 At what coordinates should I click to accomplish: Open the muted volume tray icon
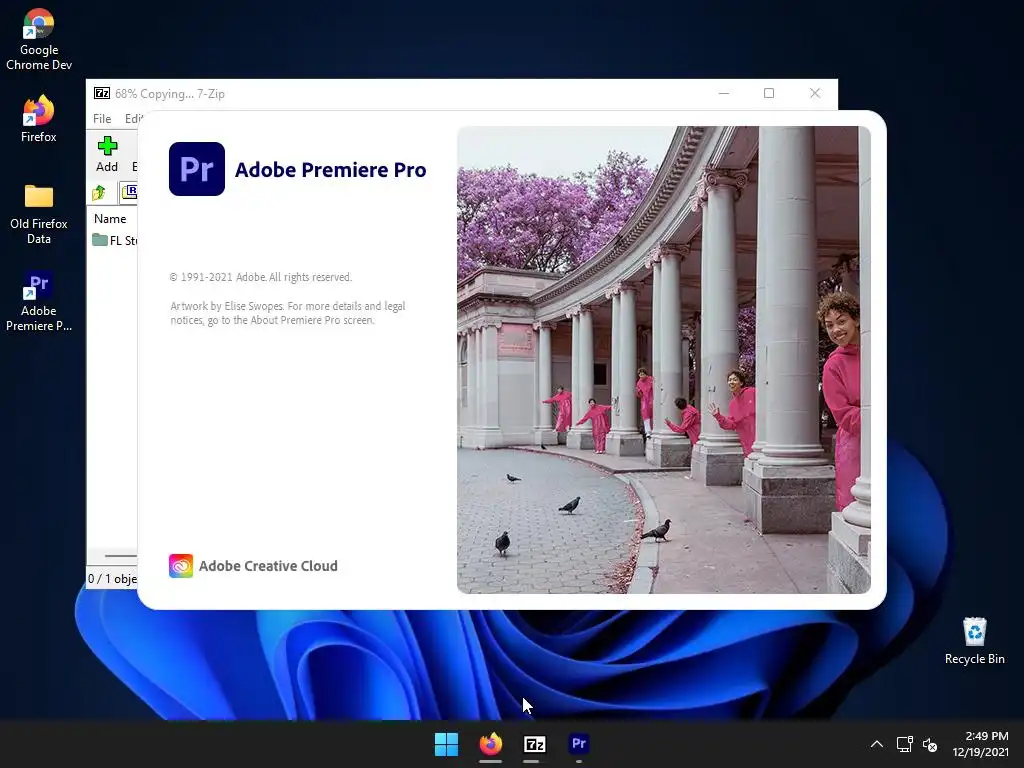coord(930,744)
